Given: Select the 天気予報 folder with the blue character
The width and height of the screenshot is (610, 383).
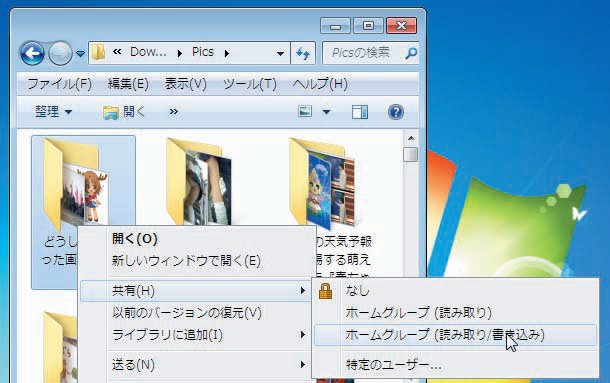Looking at the screenshot, I should coord(322,183).
